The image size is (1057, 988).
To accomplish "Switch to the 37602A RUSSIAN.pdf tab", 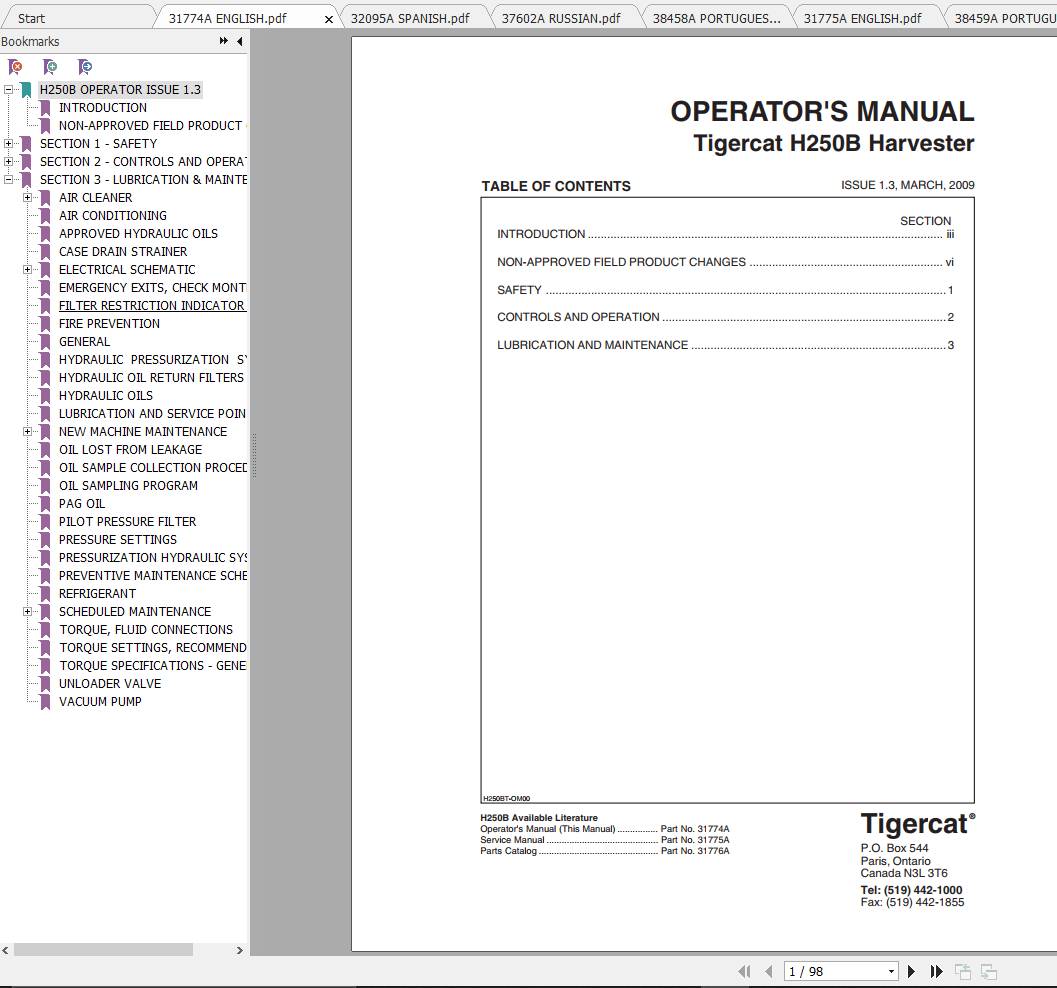I will pos(560,16).
